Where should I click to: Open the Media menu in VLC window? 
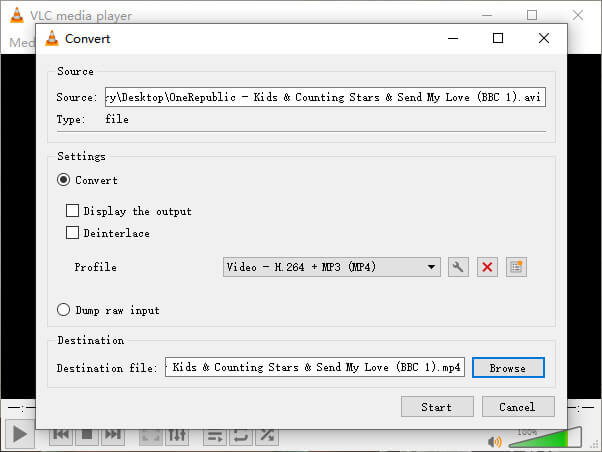(x=22, y=42)
